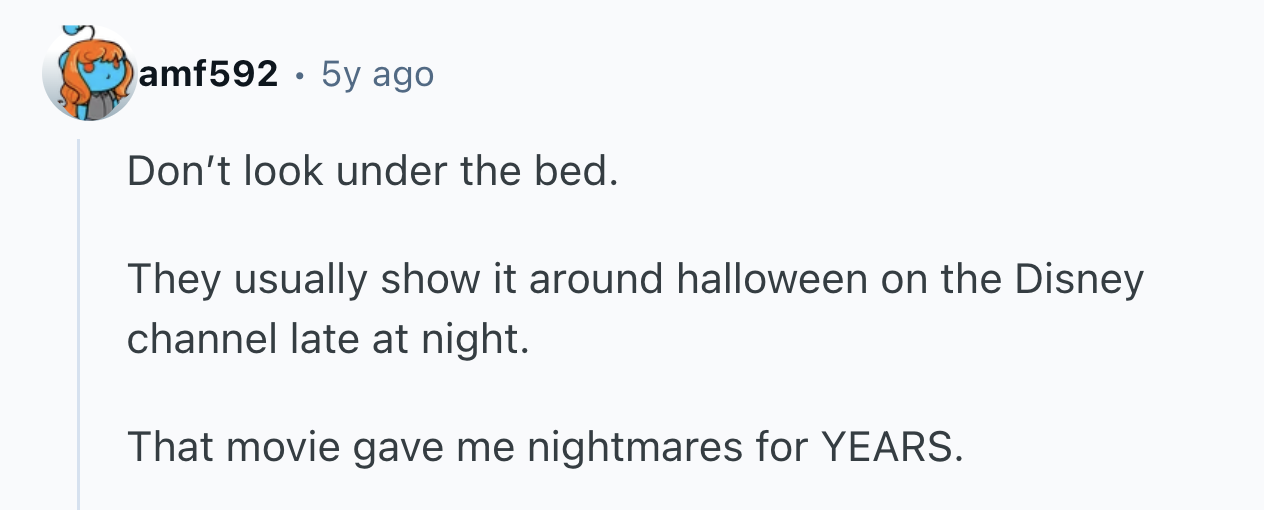Click the word "That" starting the last sentence

pyautogui.click(x=169, y=448)
